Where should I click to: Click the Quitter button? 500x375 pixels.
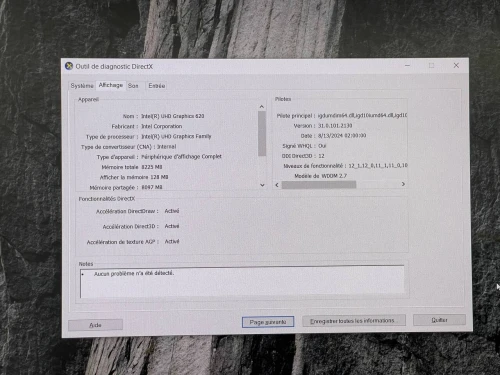pos(439,320)
